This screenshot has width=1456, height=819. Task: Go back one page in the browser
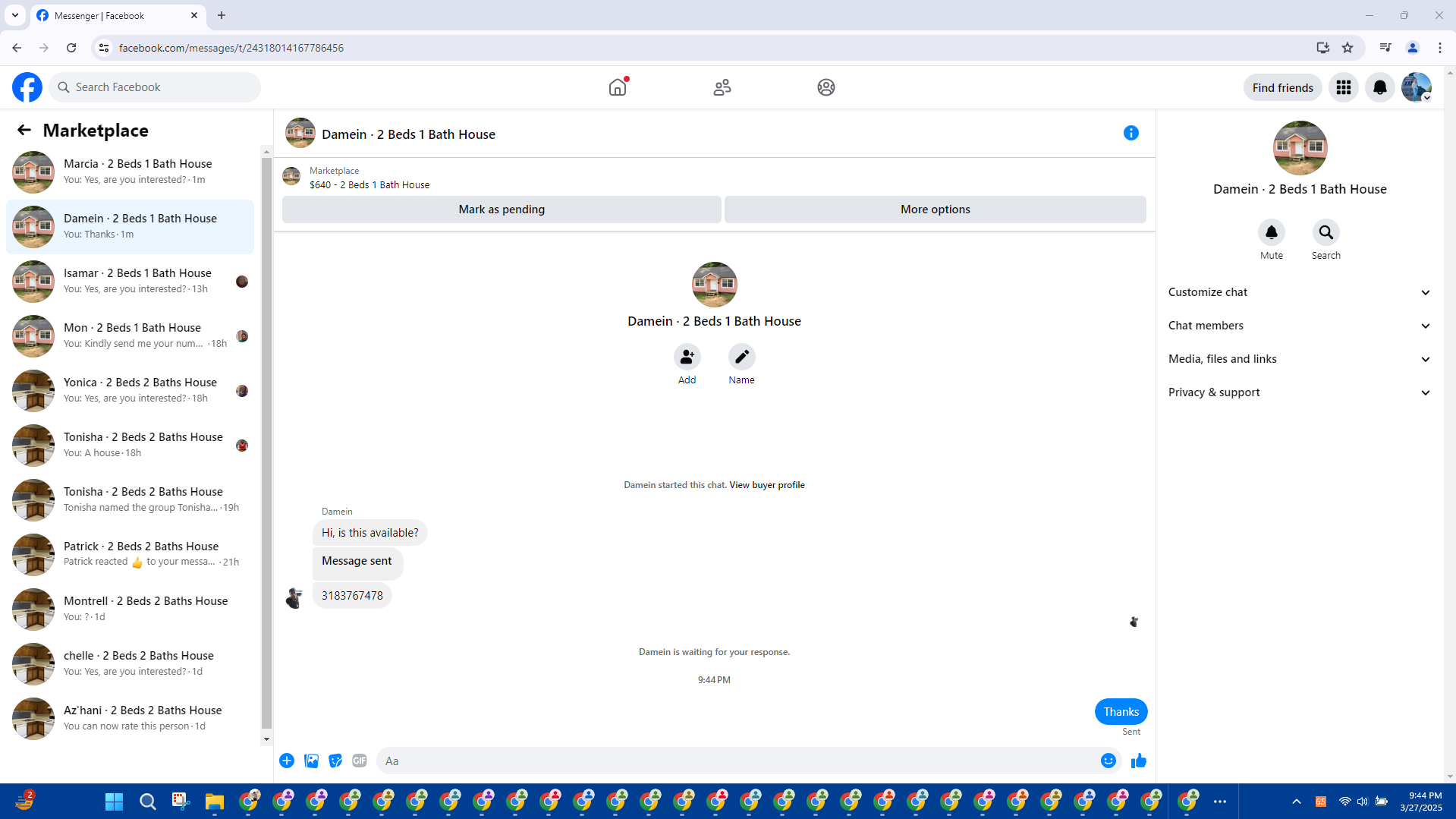click(x=17, y=48)
